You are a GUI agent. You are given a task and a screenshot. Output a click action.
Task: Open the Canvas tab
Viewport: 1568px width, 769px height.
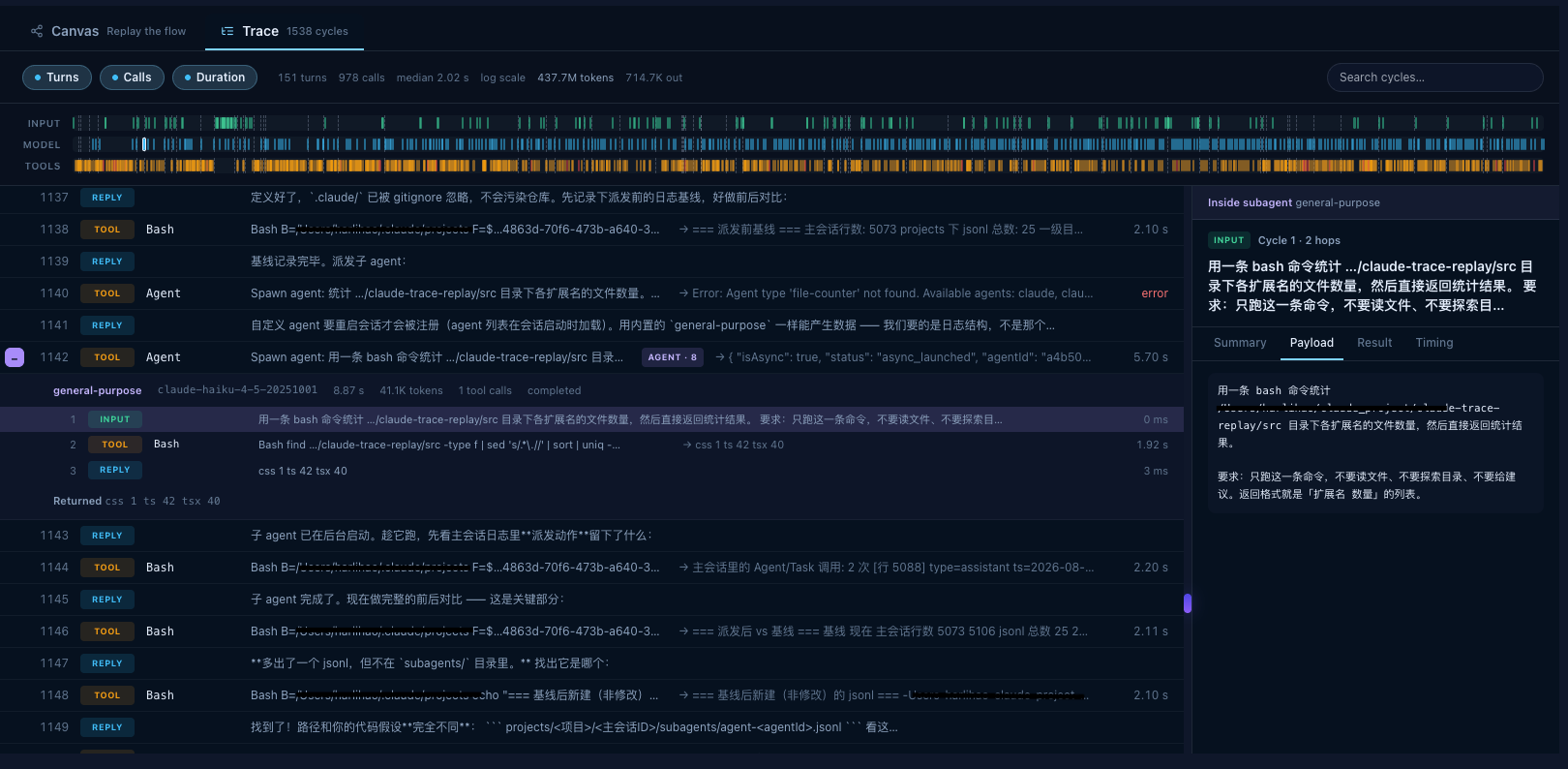click(107, 31)
